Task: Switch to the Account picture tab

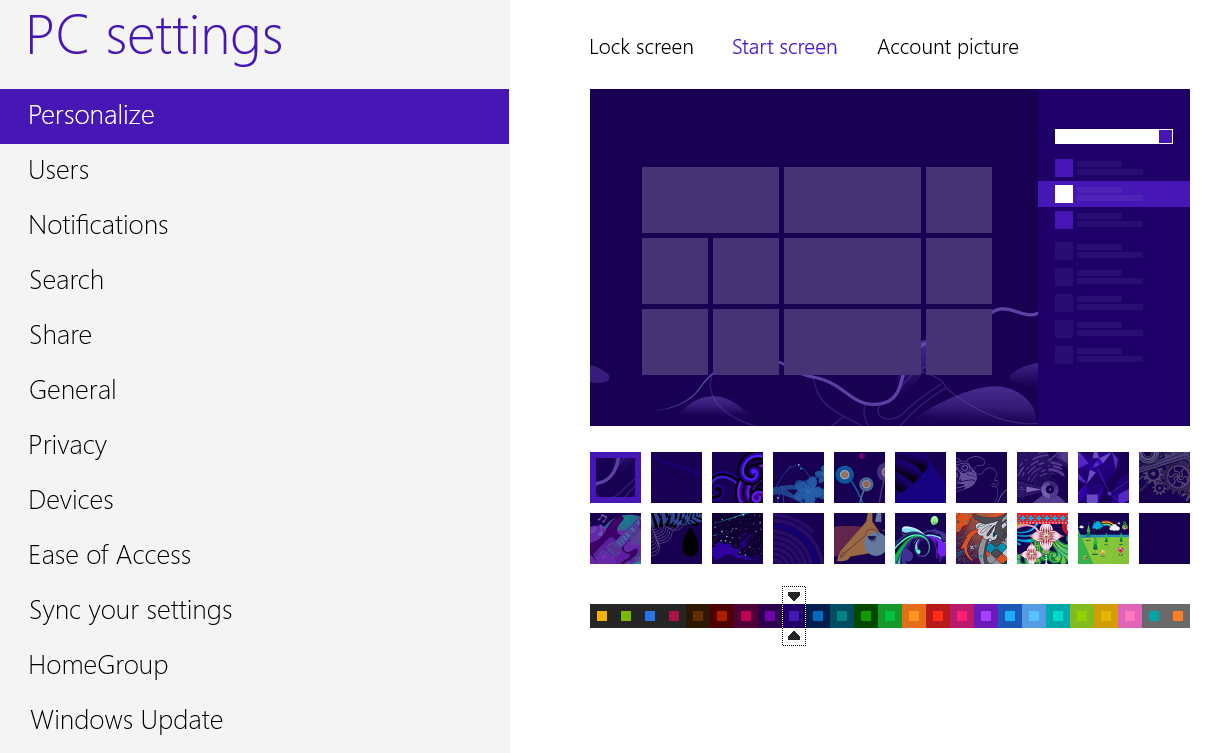Action: tap(948, 47)
